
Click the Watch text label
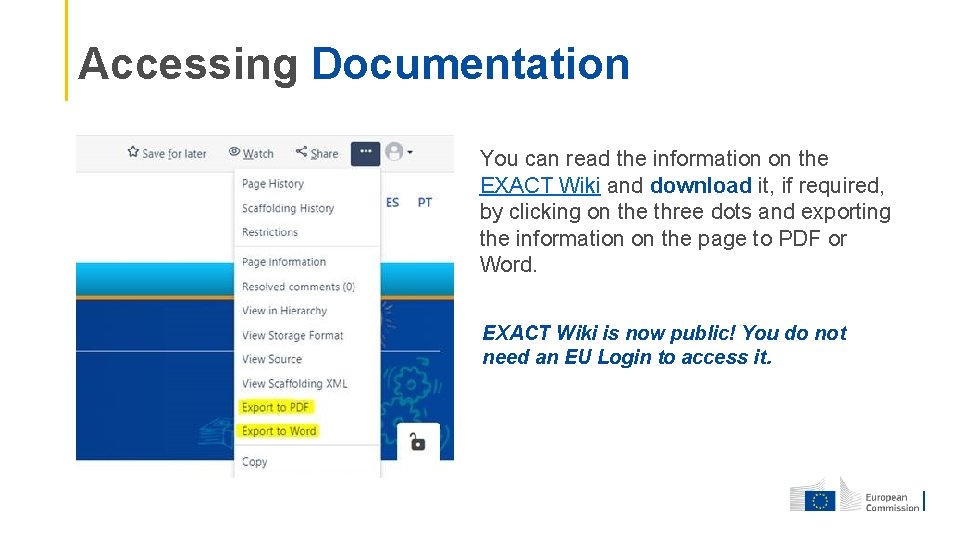(x=258, y=154)
